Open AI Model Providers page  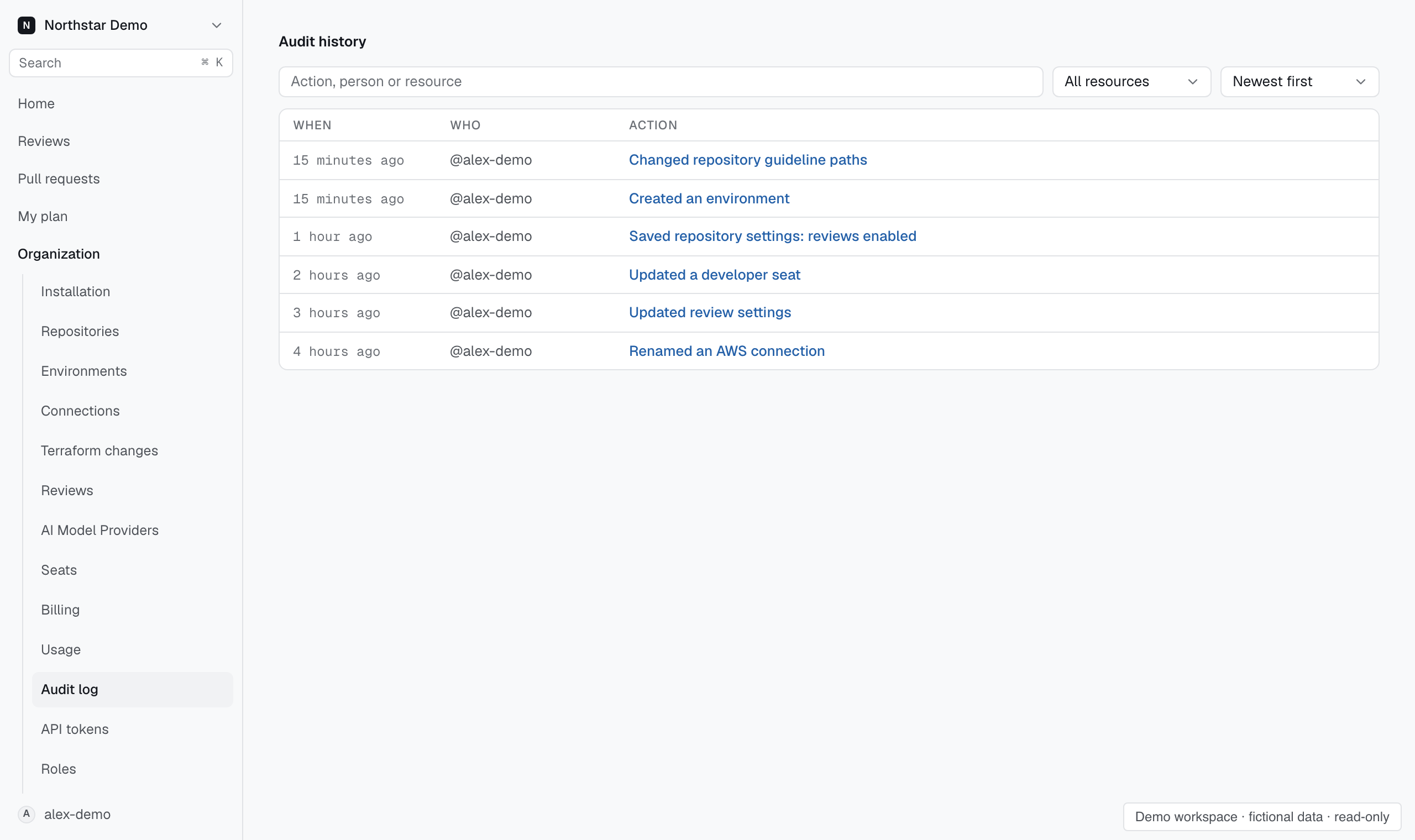[x=99, y=531]
